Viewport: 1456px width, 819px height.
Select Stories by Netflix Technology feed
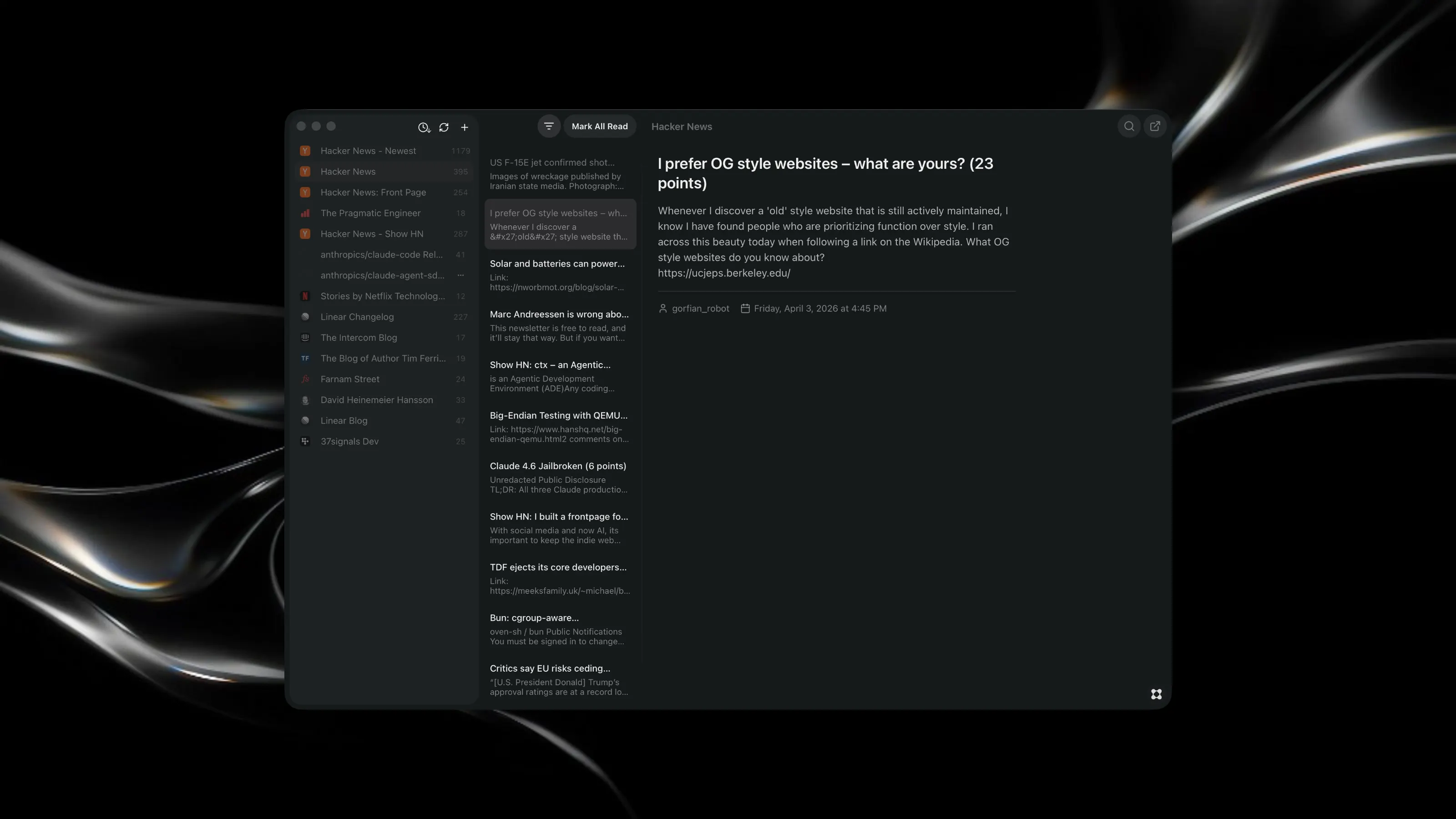point(384,296)
